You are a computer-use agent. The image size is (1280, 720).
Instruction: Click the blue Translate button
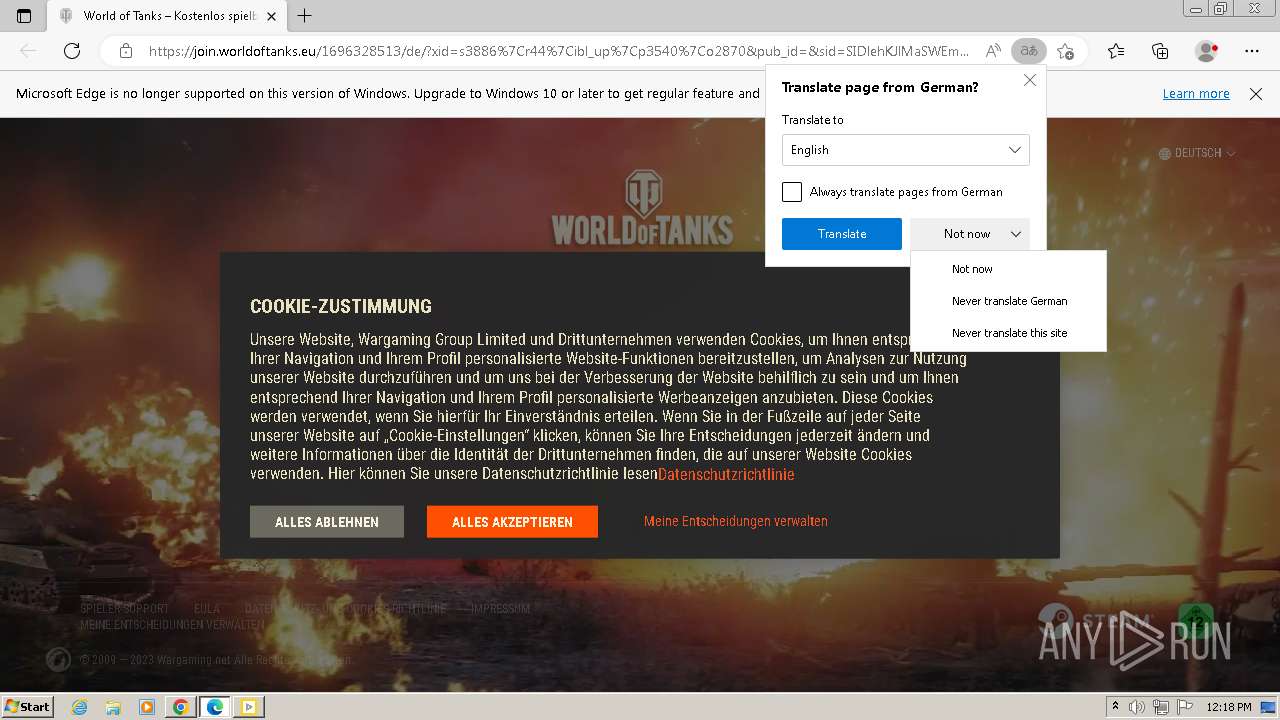pyautogui.click(x=842, y=234)
